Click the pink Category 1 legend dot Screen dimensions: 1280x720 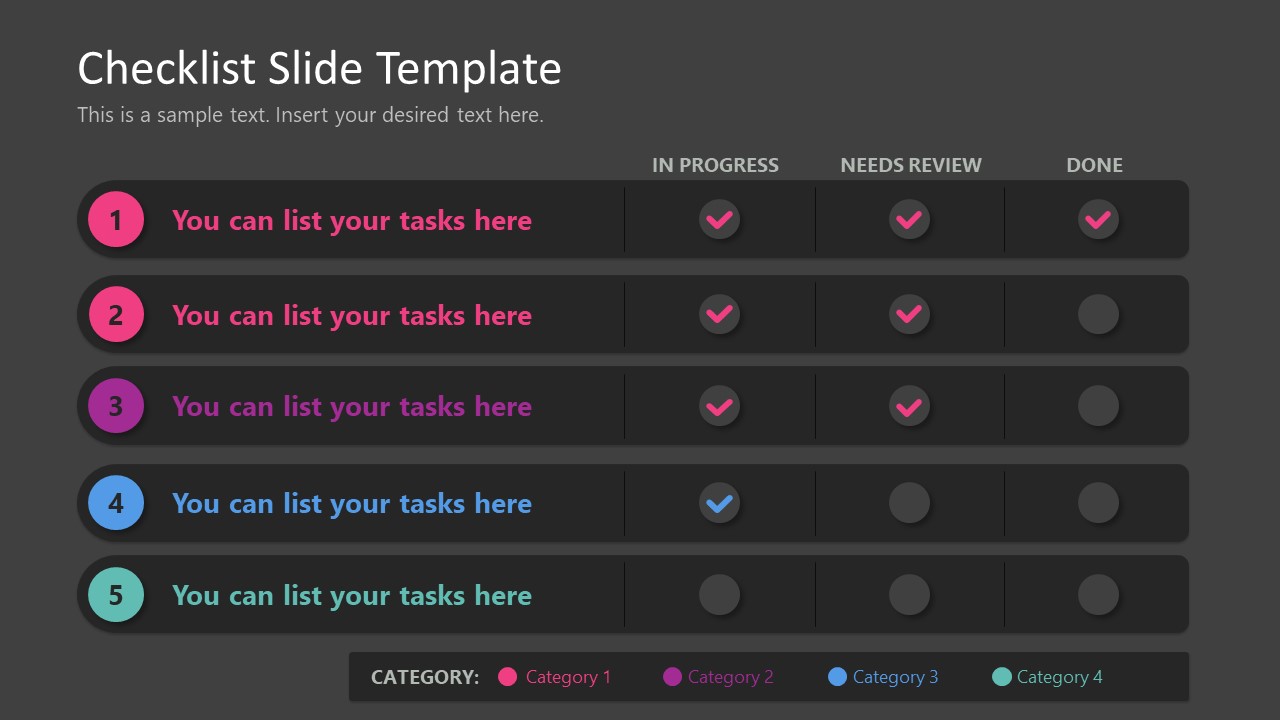[x=507, y=677]
